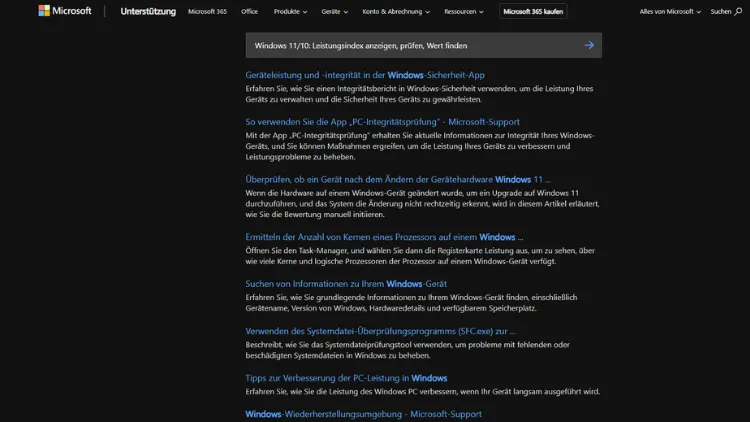The height and width of the screenshot is (422, 750).
Task: Click description 'Erfahren Sie, wie Sie einen Integritätsbericht'
Action: [419, 94]
